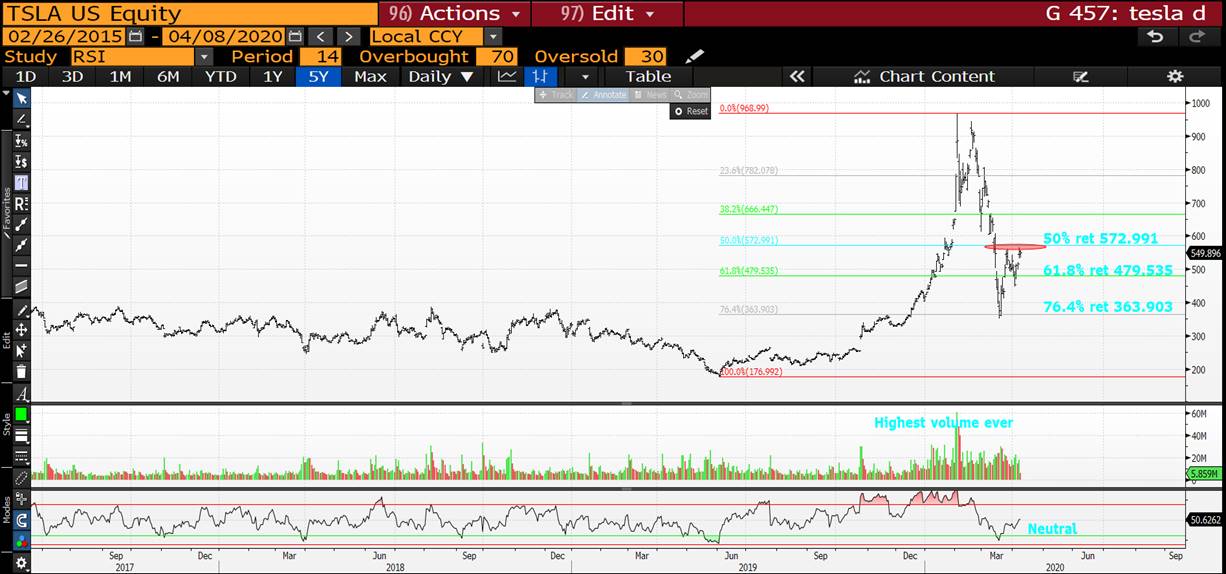Image resolution: width=1226 pixels, height=574 pixels.
Task: Click the move annotation cross-arrows tool
Action: click(x=22, y=330)
